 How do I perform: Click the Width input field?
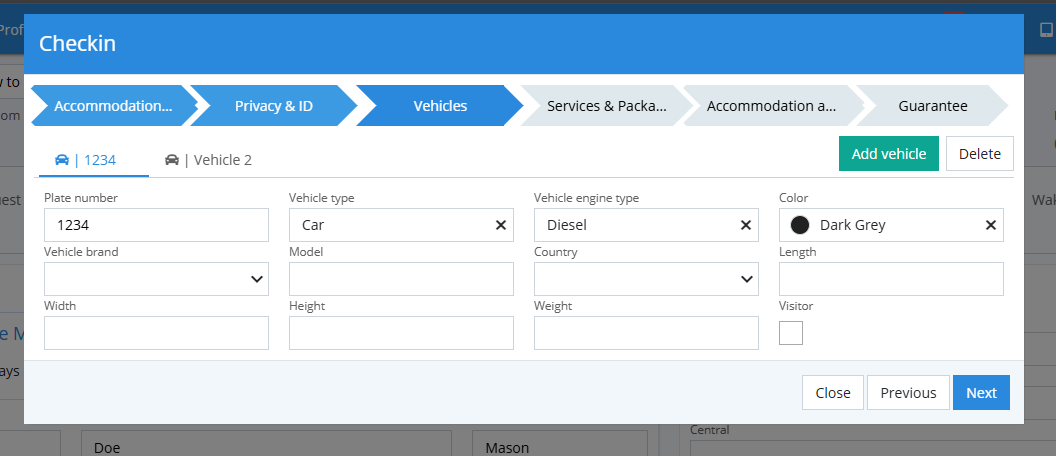click(156, 333)
